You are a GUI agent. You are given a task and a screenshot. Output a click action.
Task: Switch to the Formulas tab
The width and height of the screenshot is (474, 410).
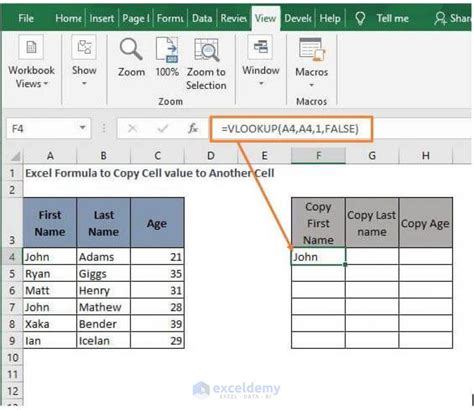170,18
